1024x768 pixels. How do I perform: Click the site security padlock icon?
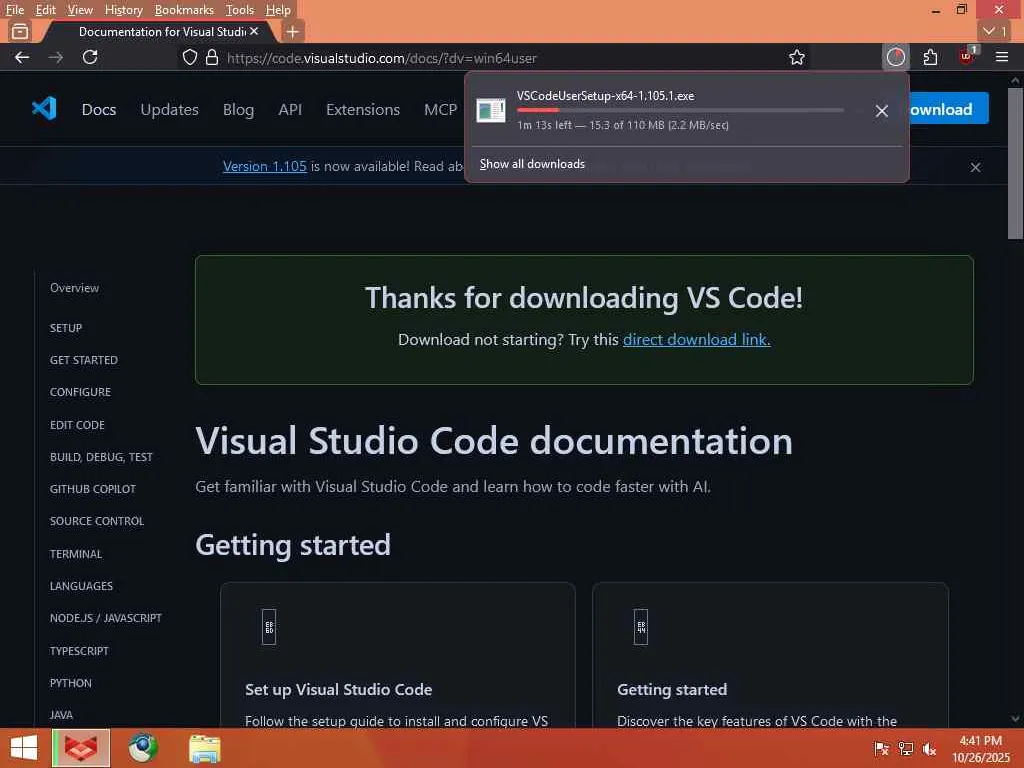(212, 57)
